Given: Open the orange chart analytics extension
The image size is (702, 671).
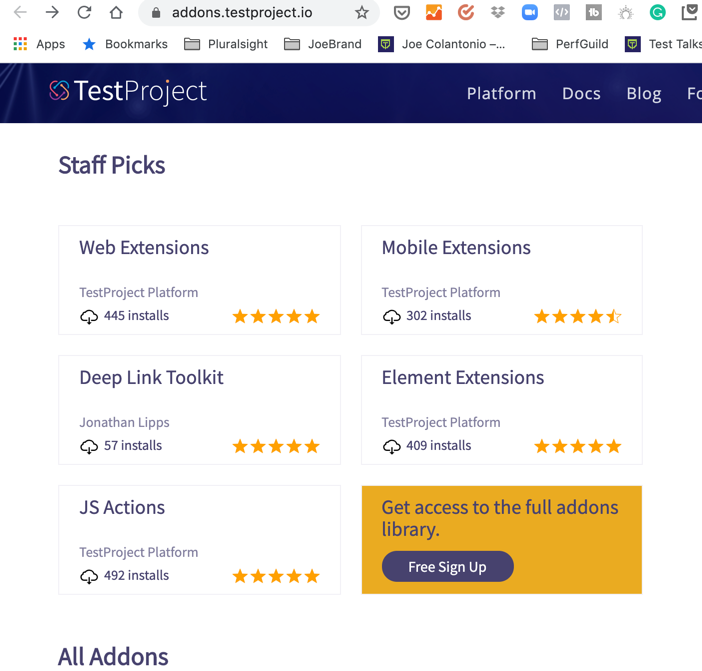Looking at the screenshot, I should (434, 13).
